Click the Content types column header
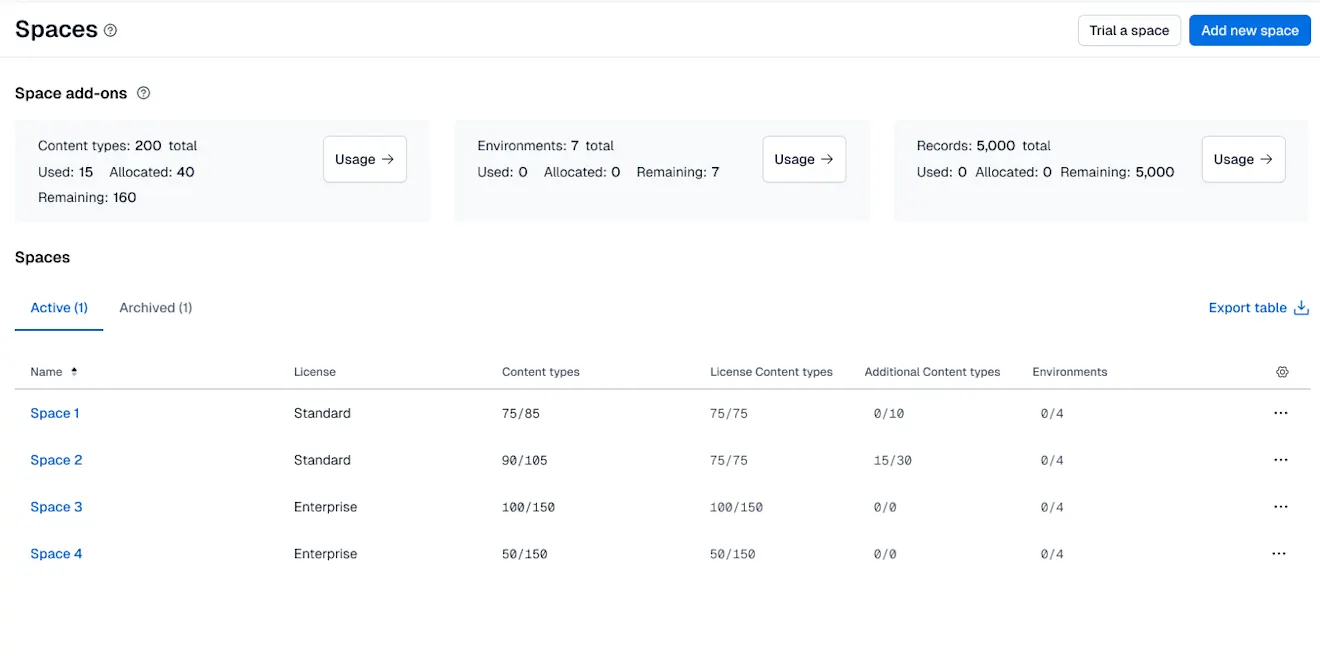Screen dimensions: 1320x657 (541, 372)
